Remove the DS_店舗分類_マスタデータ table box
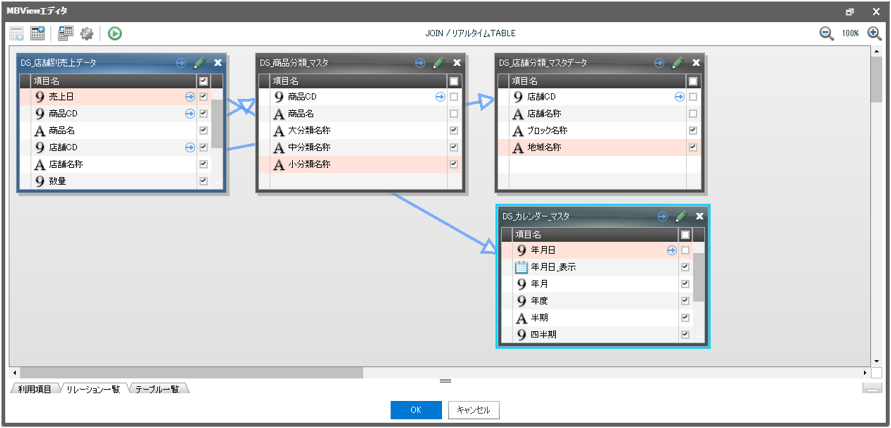 pos(696,63)
